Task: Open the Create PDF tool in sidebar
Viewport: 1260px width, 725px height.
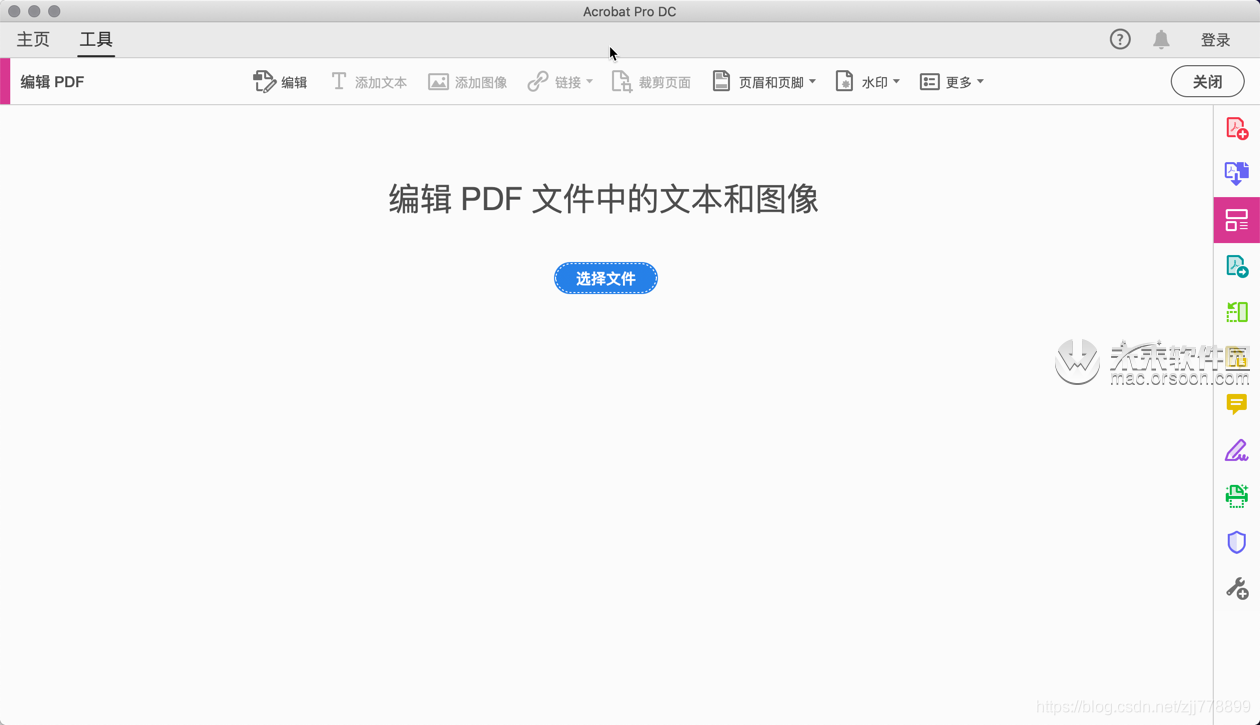Action: click(1237, 128)
